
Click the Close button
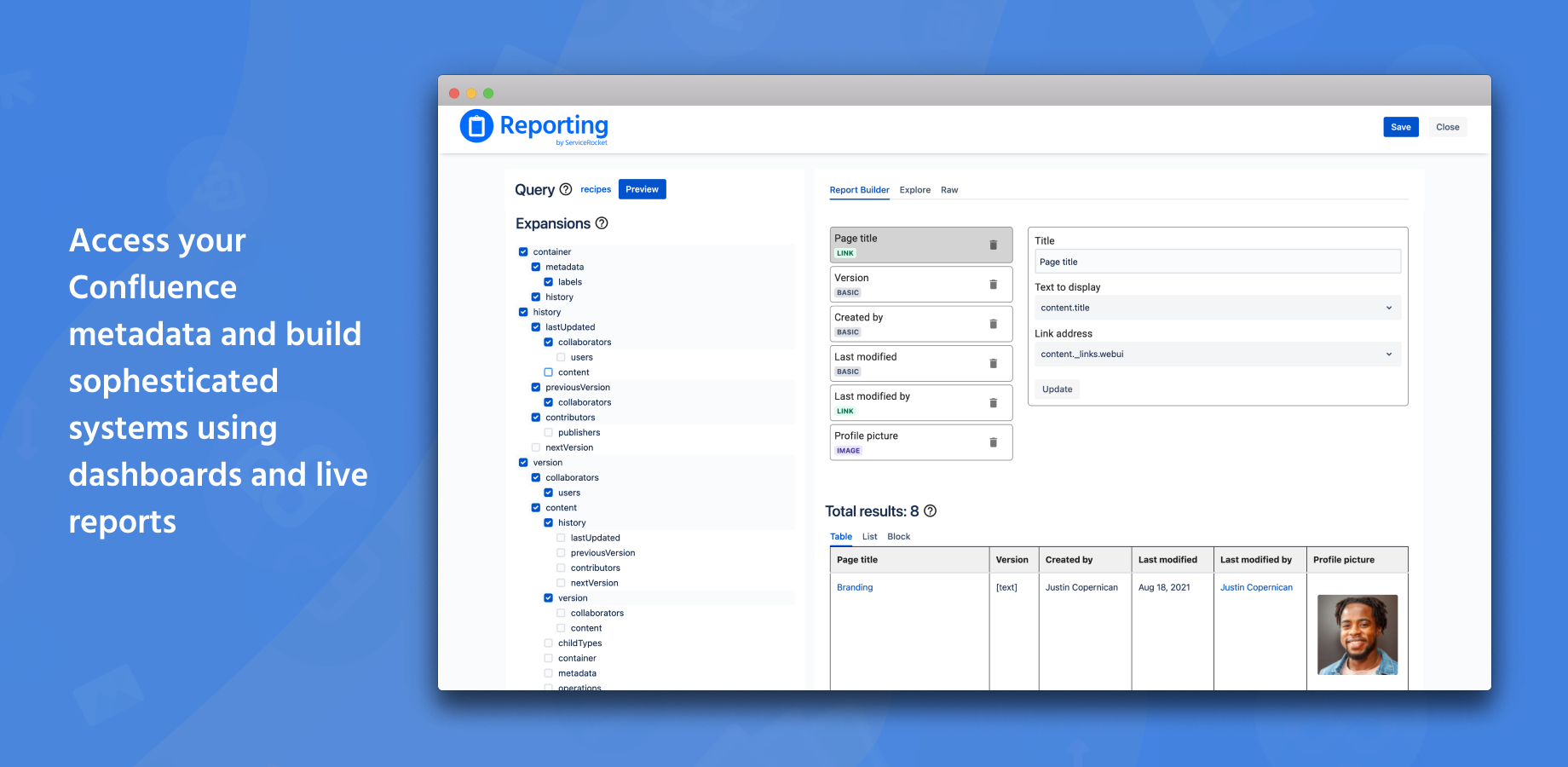[x=1448, y=127]
